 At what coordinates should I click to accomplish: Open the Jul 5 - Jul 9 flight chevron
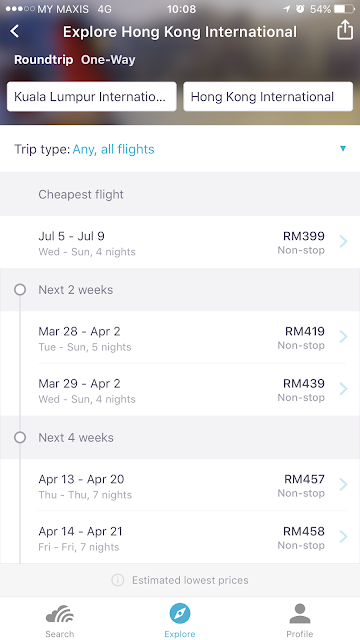pos(343,242)
